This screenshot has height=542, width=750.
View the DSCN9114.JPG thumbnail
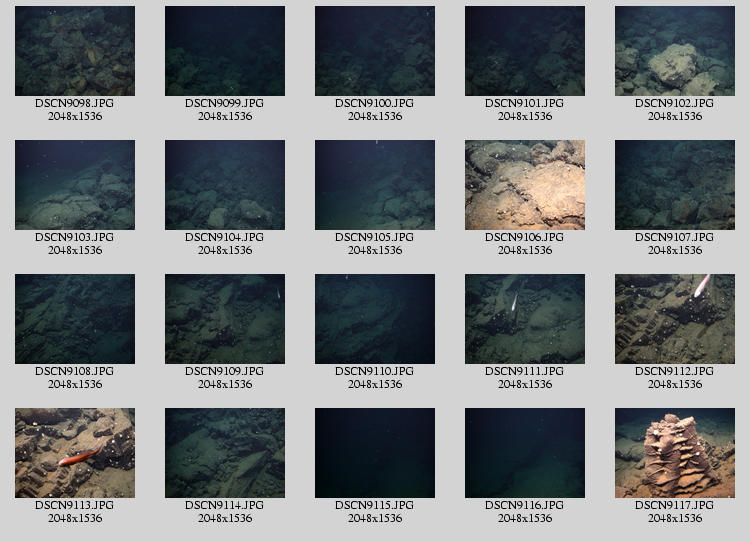(x=225, y=453)
